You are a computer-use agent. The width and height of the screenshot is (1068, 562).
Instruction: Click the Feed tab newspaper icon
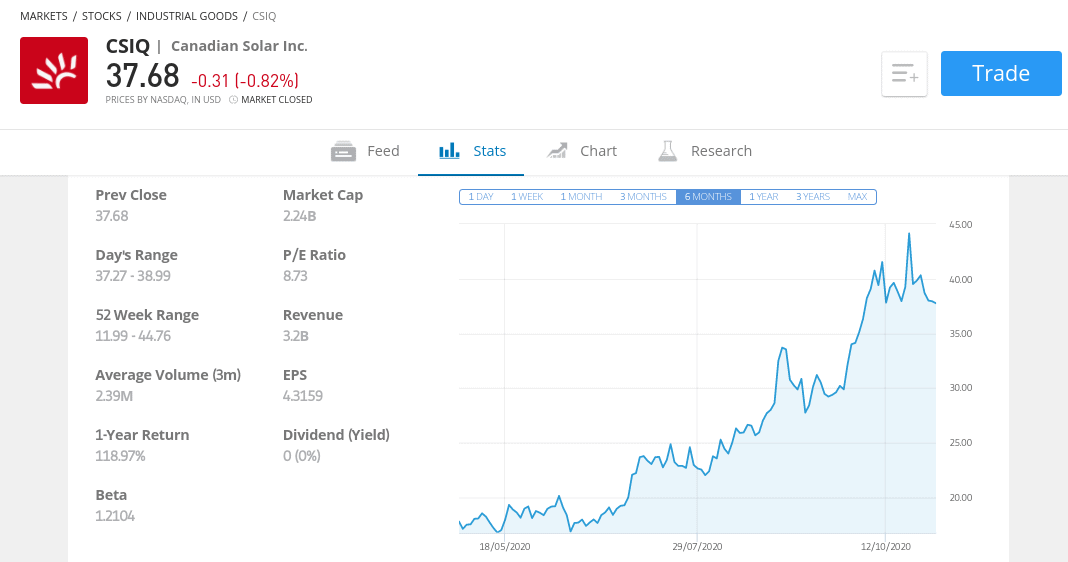click(343, 151)
